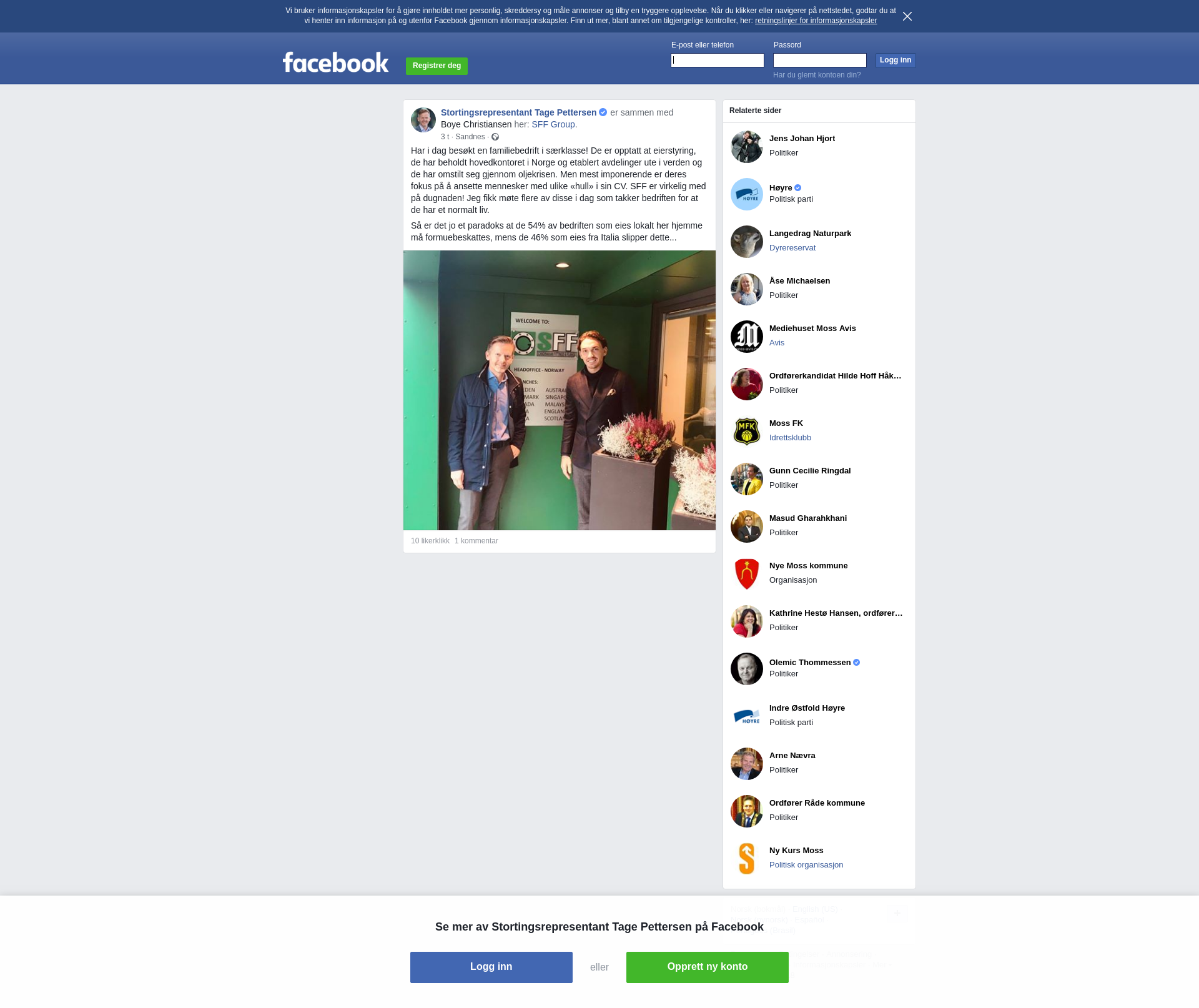
Task: Focus the Passord input field
Action: pos(820,60)
